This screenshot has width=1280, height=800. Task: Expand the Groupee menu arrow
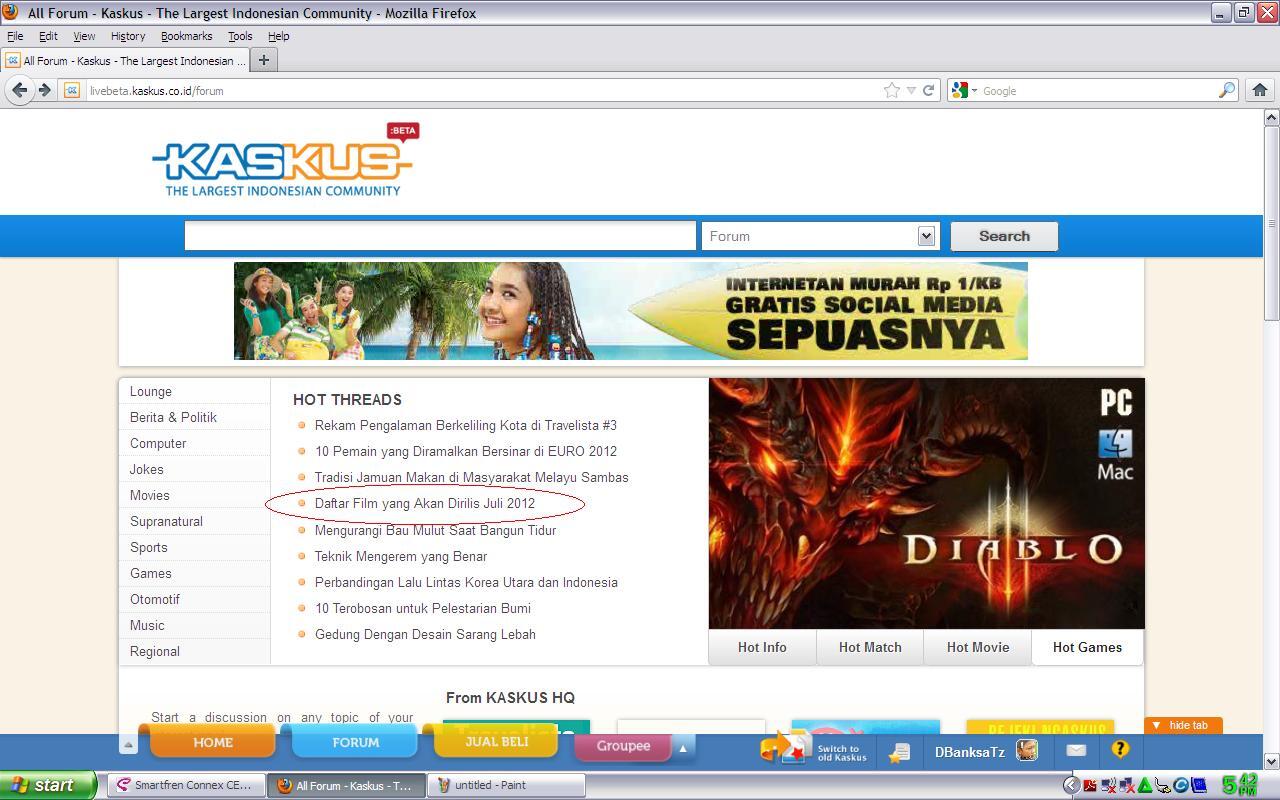coord(683,747)
